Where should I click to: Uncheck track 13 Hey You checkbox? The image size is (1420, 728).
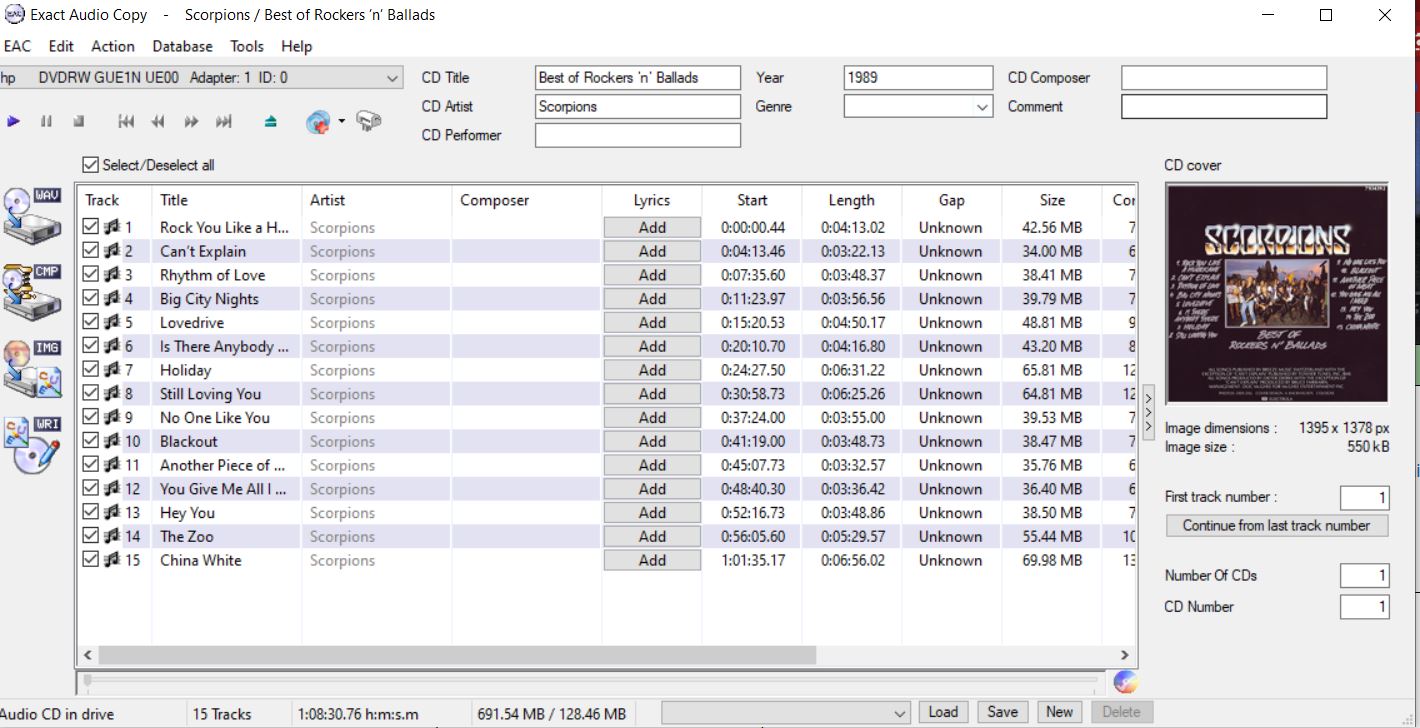point(91,513)
